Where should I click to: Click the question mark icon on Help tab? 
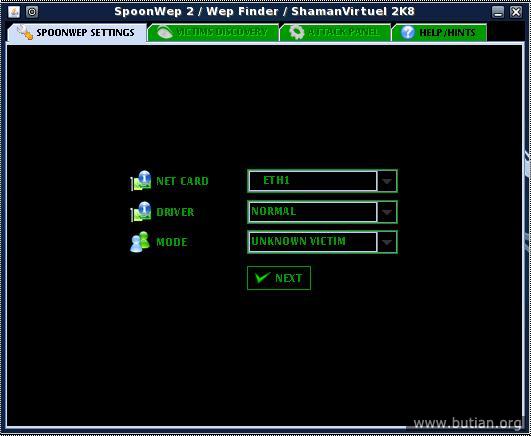coord(408,33)
